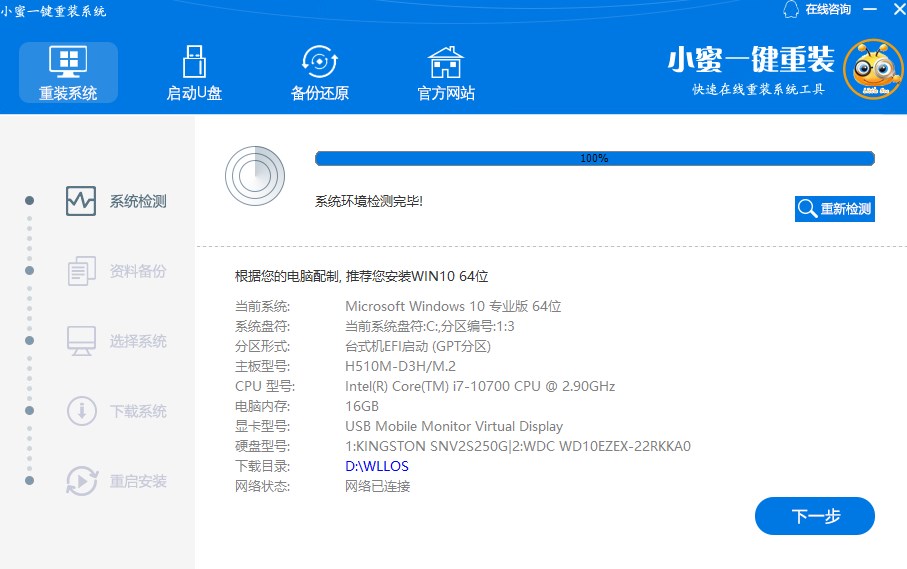Open 在线咨询 online support text
This screenshot has width=907, height=569.
828,9
